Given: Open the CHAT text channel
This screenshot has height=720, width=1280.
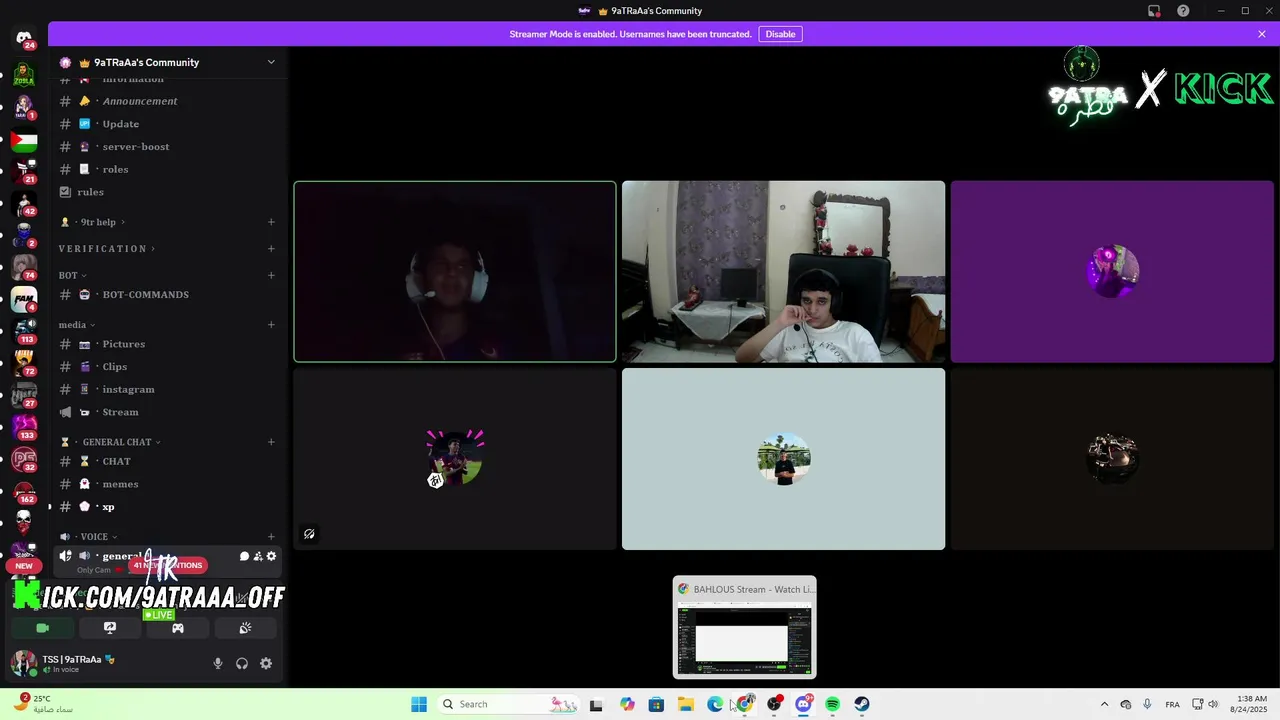Looking at the screenshot, I should click(x=167, y=462).
